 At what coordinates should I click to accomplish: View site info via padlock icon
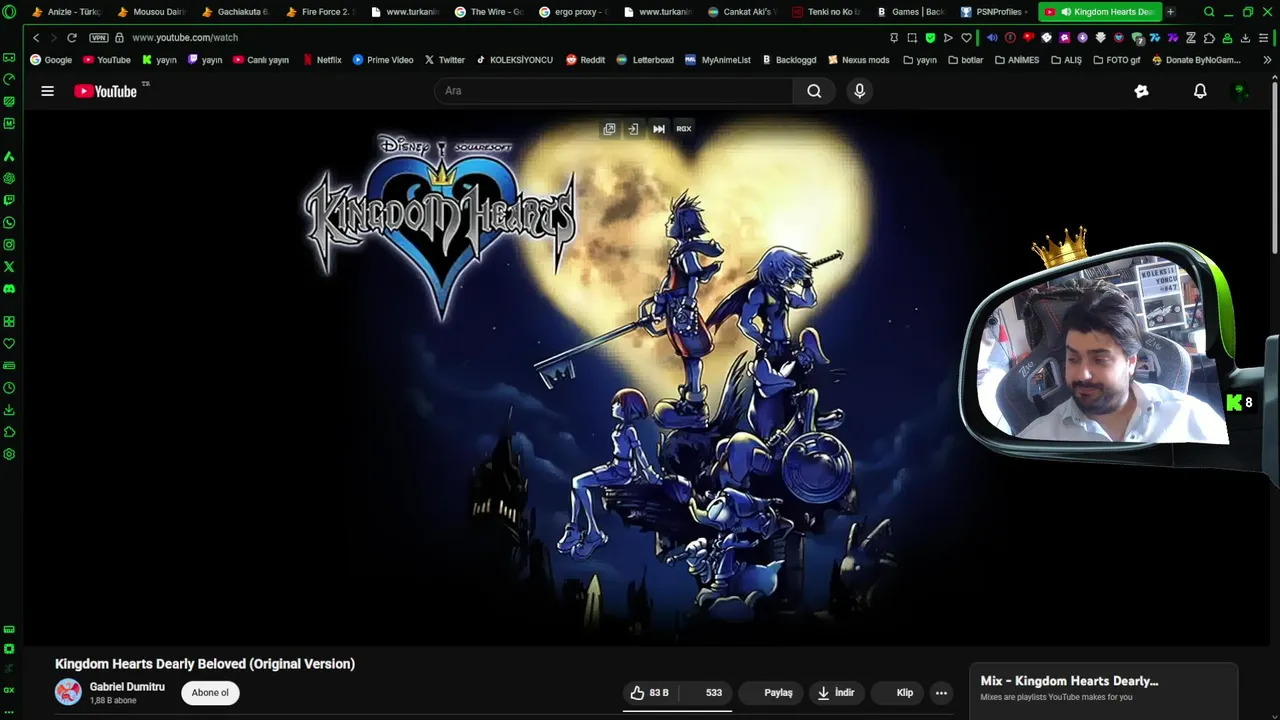coord(120,37)
